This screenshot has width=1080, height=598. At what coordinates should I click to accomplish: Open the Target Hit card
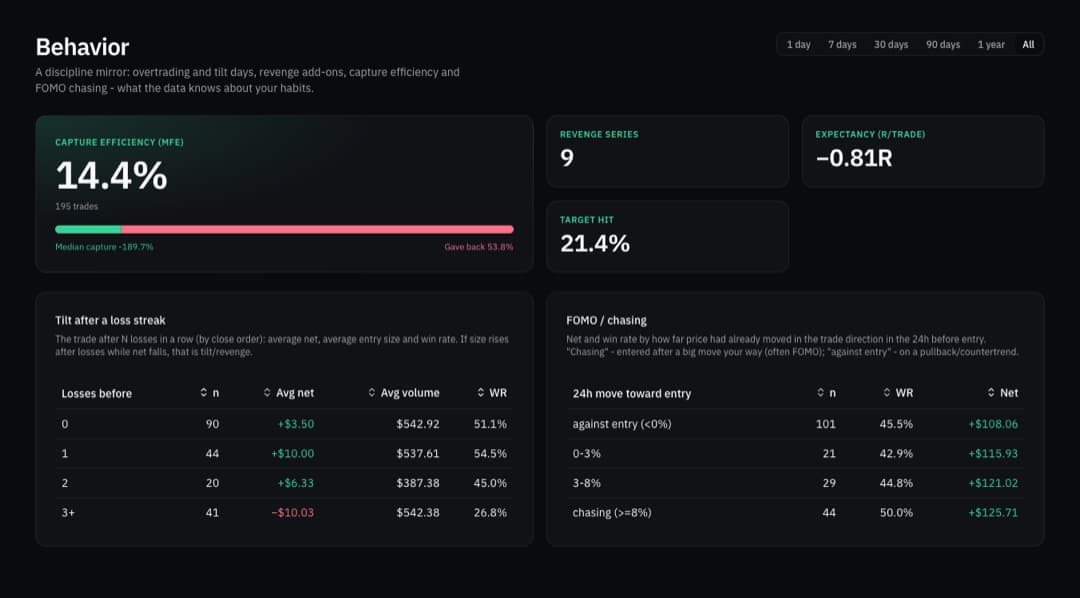pos(667,236)
